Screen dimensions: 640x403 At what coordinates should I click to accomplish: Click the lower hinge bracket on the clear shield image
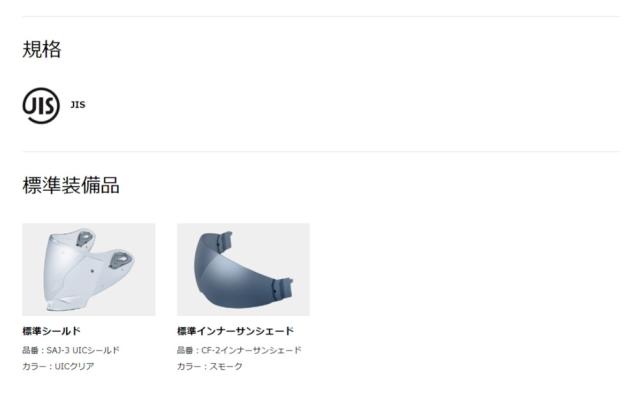pyautogui.click(x=121, y=260)
